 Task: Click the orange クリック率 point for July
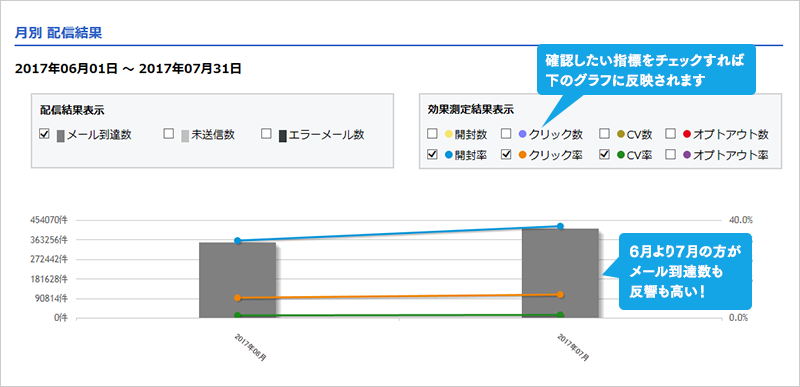point(560,295)
